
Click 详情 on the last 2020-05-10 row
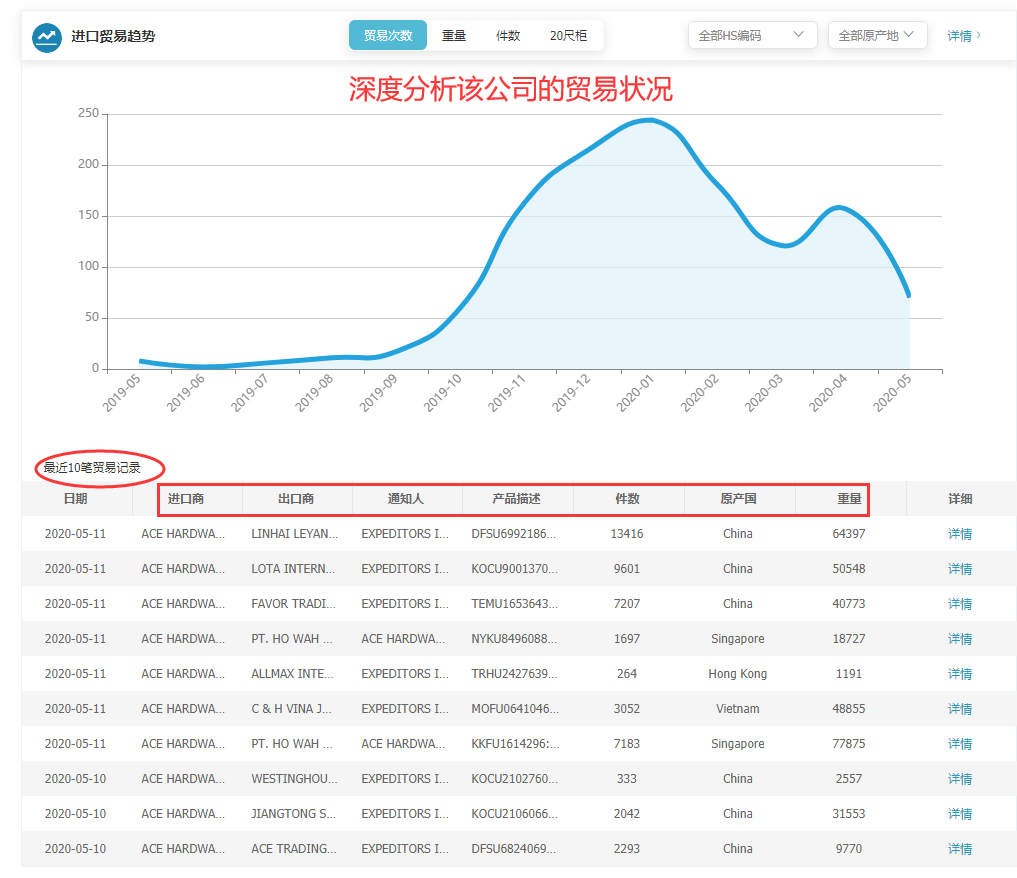tap(959, 848)
